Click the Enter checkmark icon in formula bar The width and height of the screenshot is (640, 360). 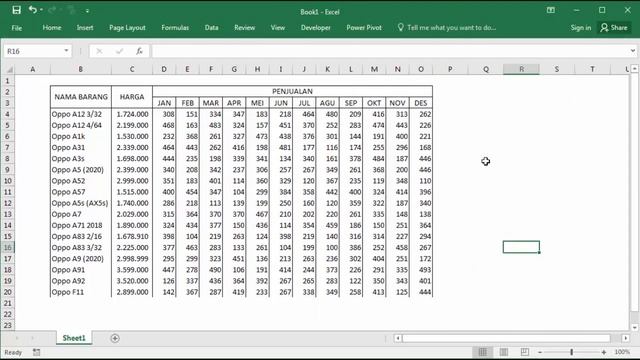120,51
